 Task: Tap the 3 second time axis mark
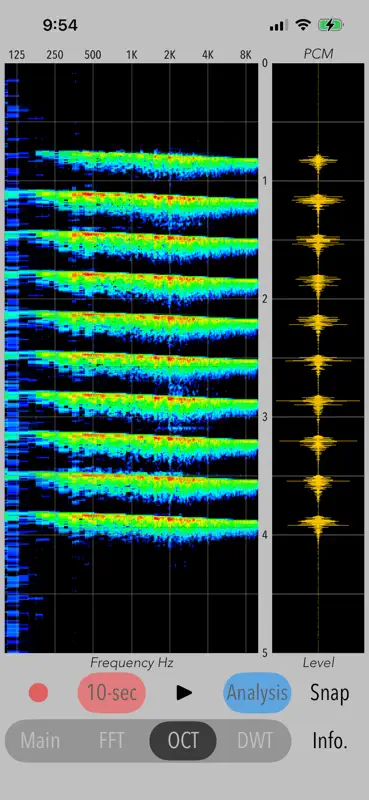(264, 417)
